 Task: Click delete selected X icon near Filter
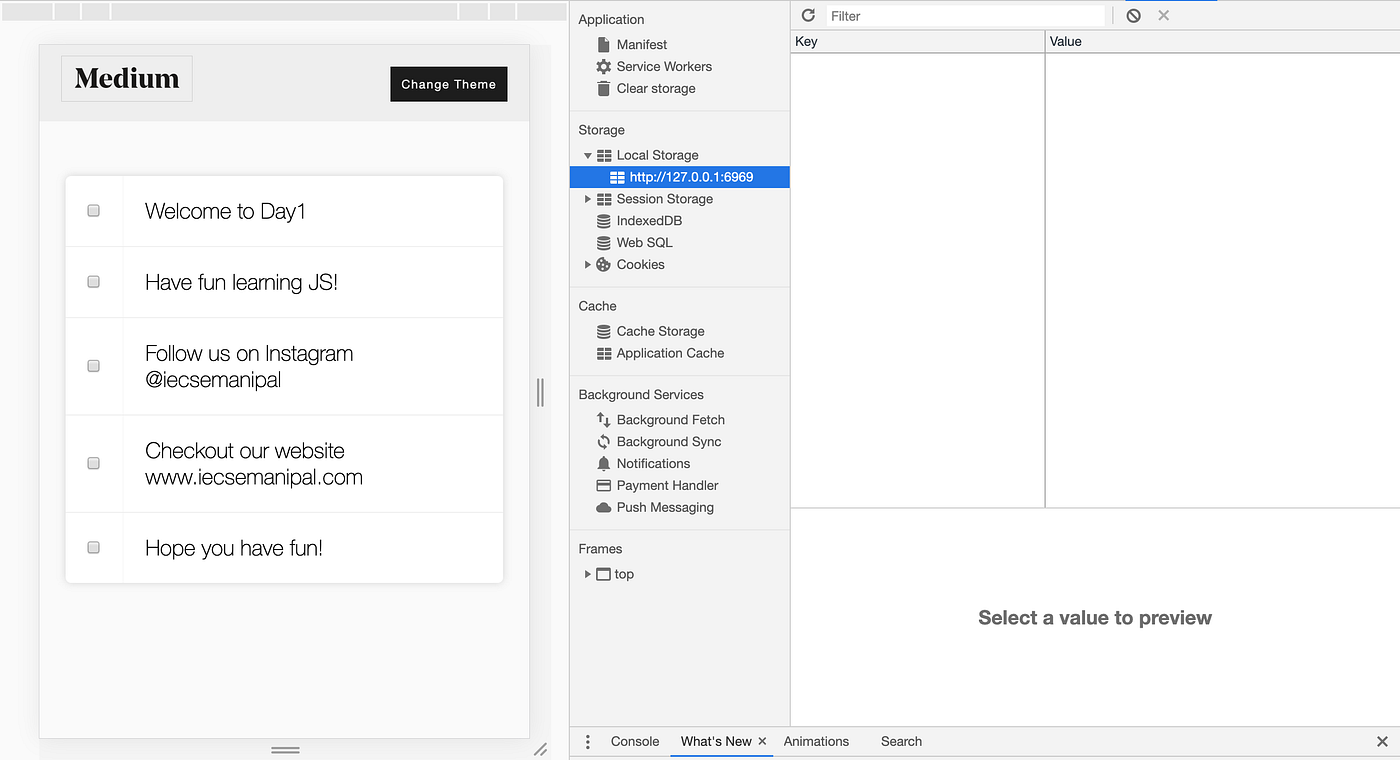(1163, 16)
